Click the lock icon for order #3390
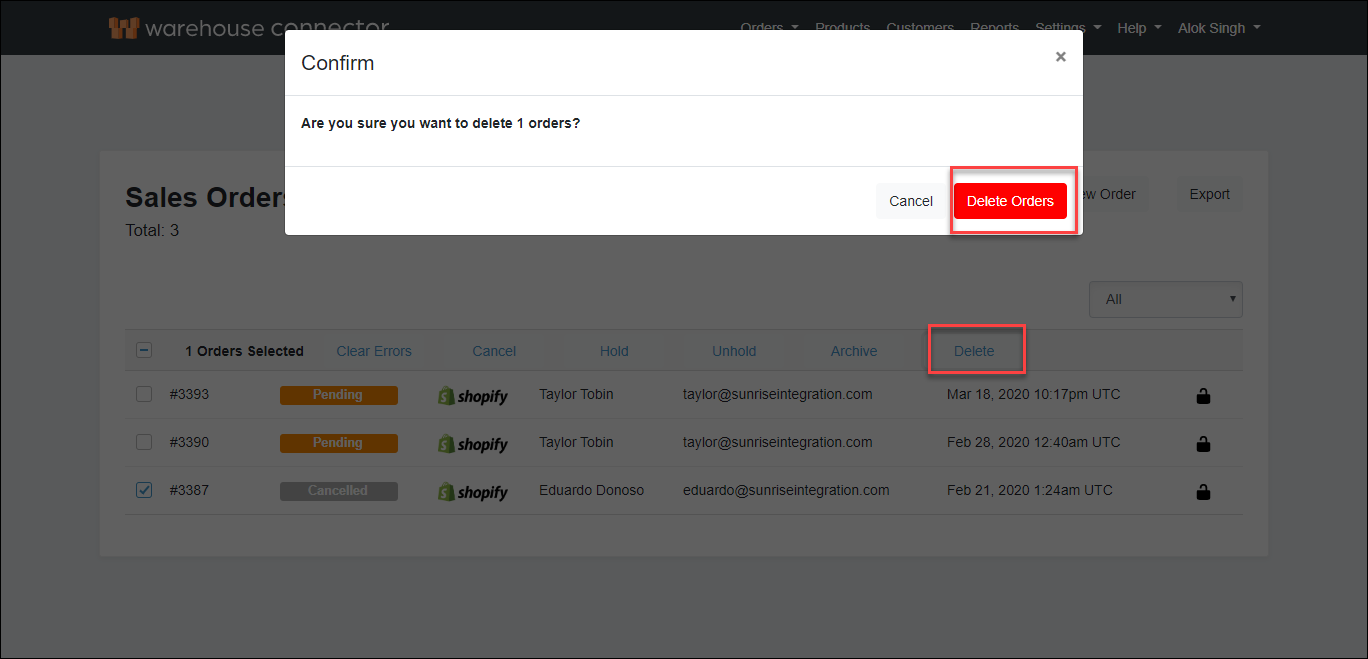 pos(1203,443)
